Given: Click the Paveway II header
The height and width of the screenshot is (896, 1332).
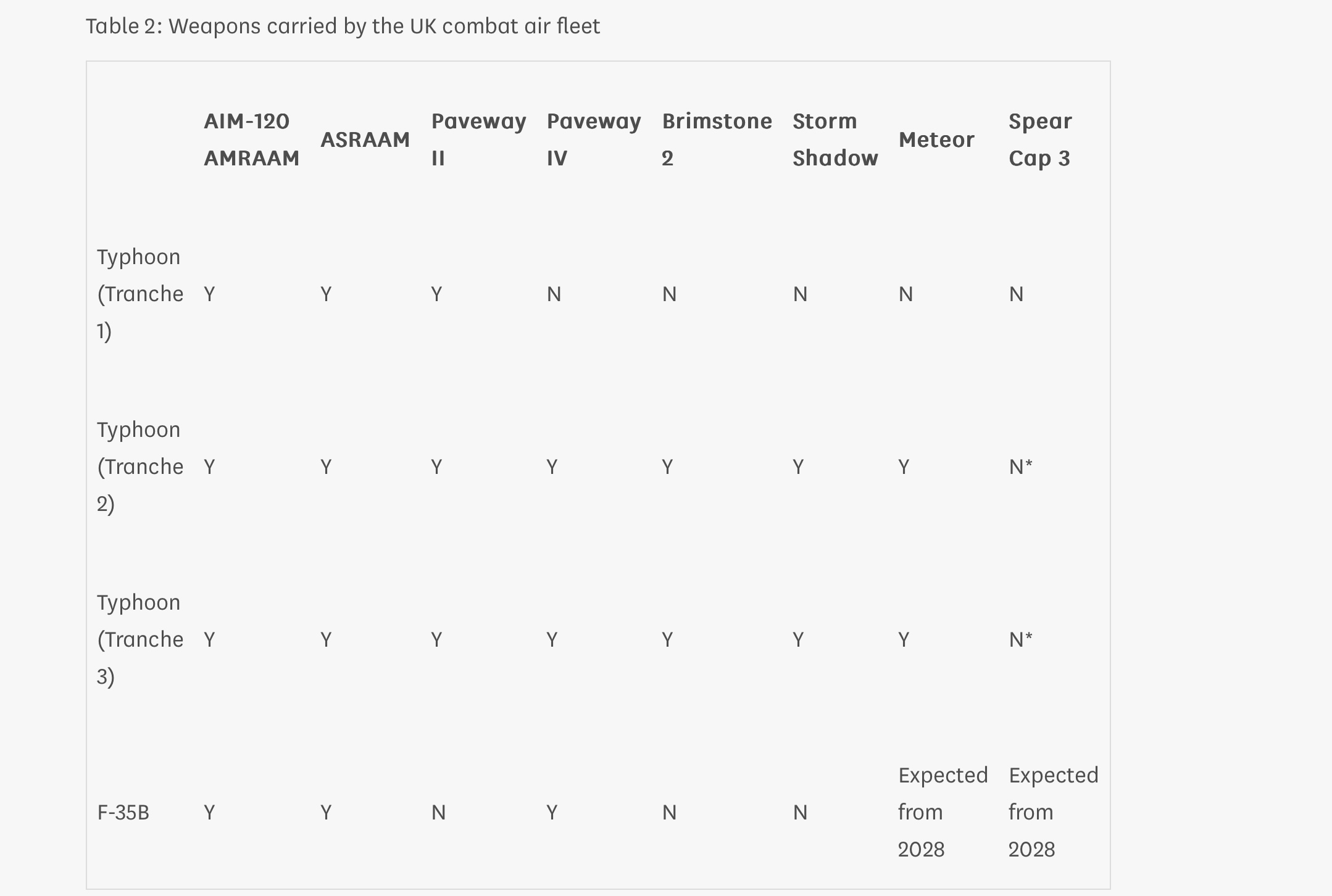Looking at the screenshot, I should (478, 139).
